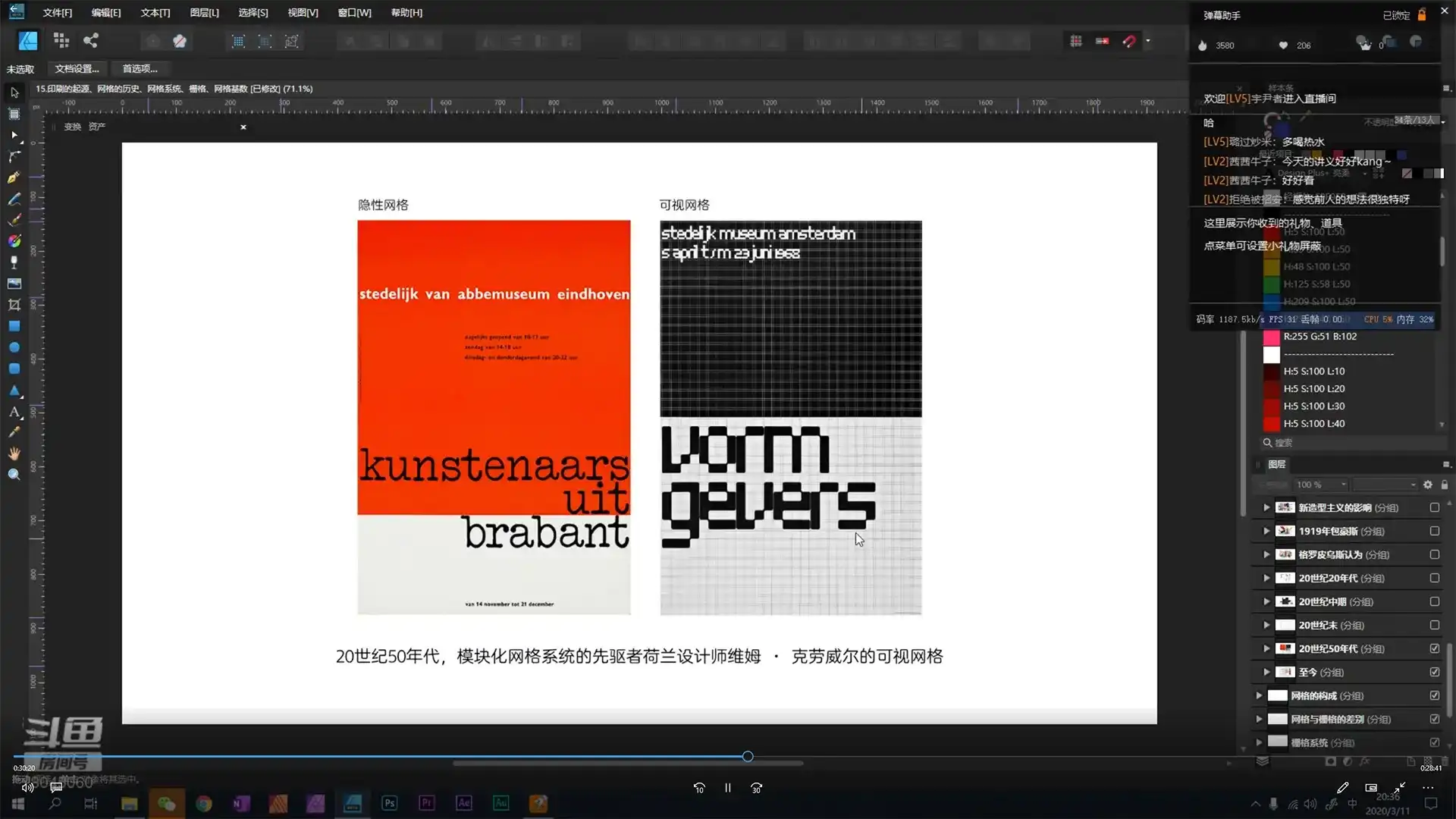Select the Move tool in the toolbar
This screenshot has width=1456, height=819.
[14, 93]
